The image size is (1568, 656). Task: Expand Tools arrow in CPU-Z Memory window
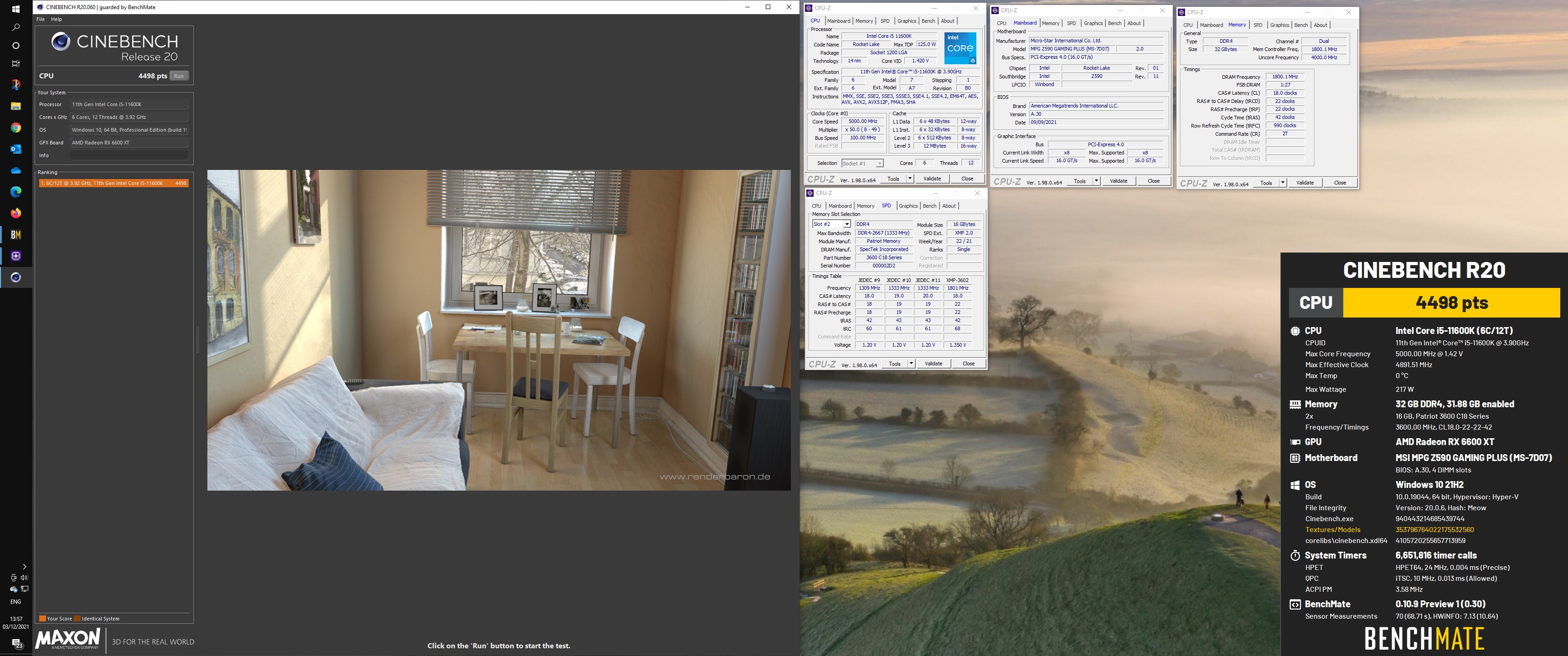tap(1283, 183)
